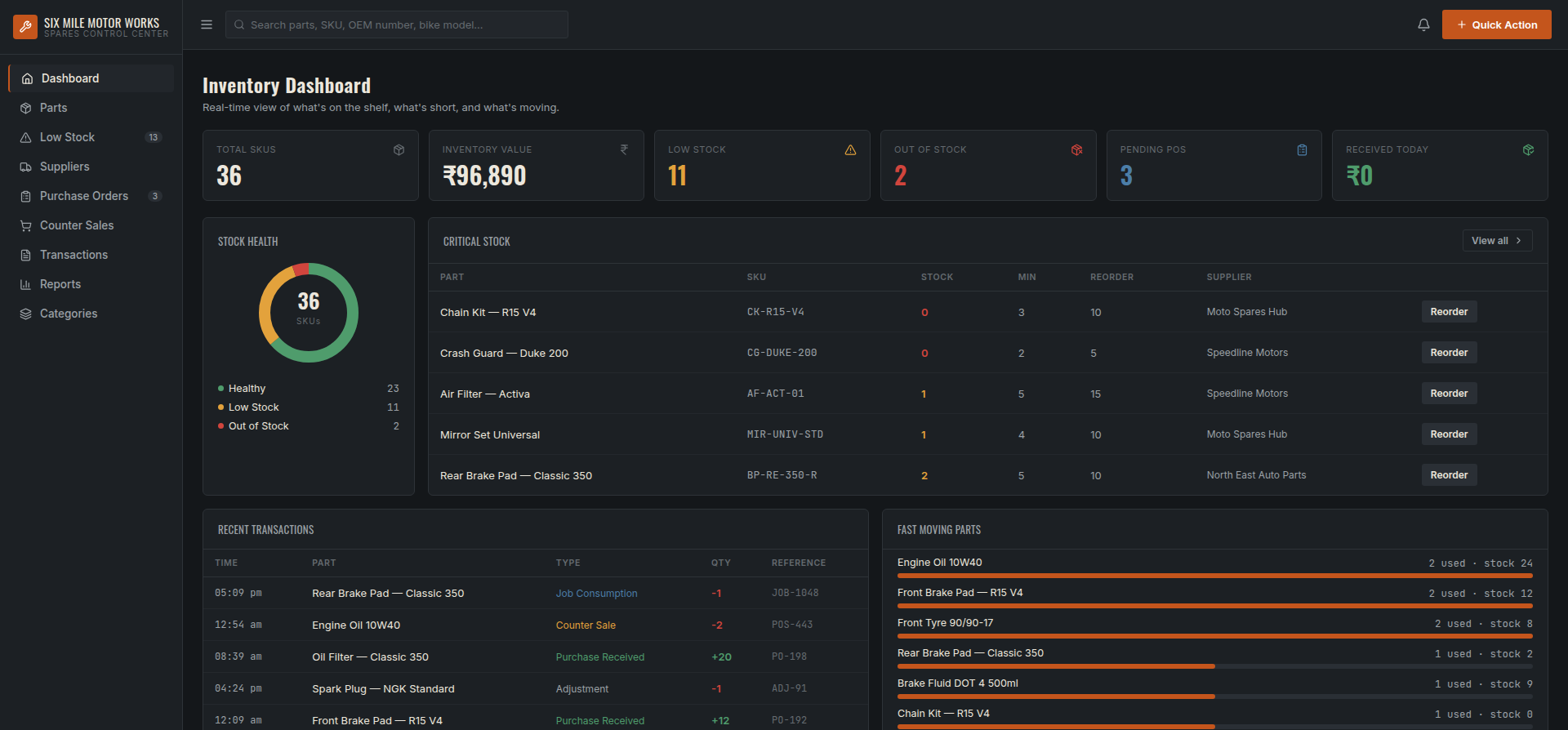
Task: Click the rupee icon on Inventory Value card
Action: click(624, 149)
